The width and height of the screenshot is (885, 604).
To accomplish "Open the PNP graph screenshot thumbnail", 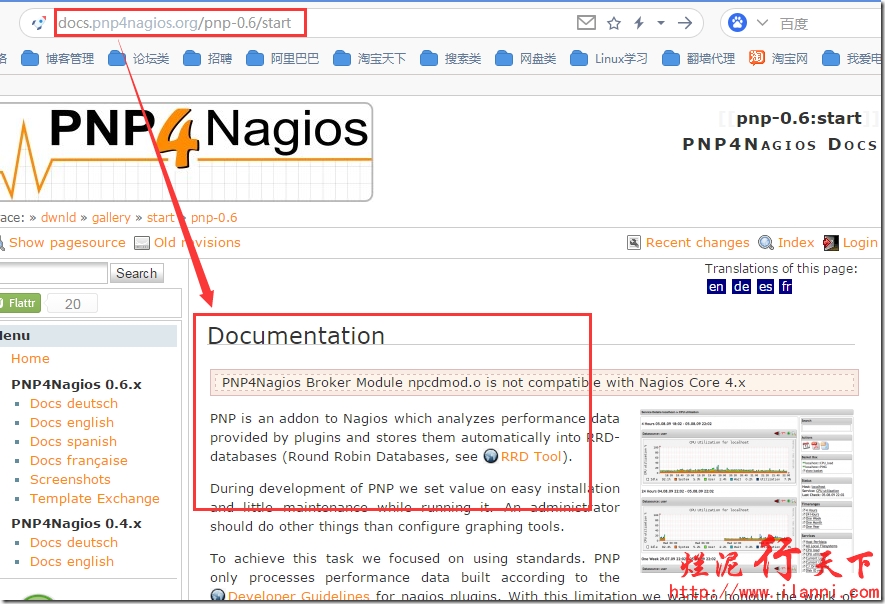I will (x=747, y=491).
